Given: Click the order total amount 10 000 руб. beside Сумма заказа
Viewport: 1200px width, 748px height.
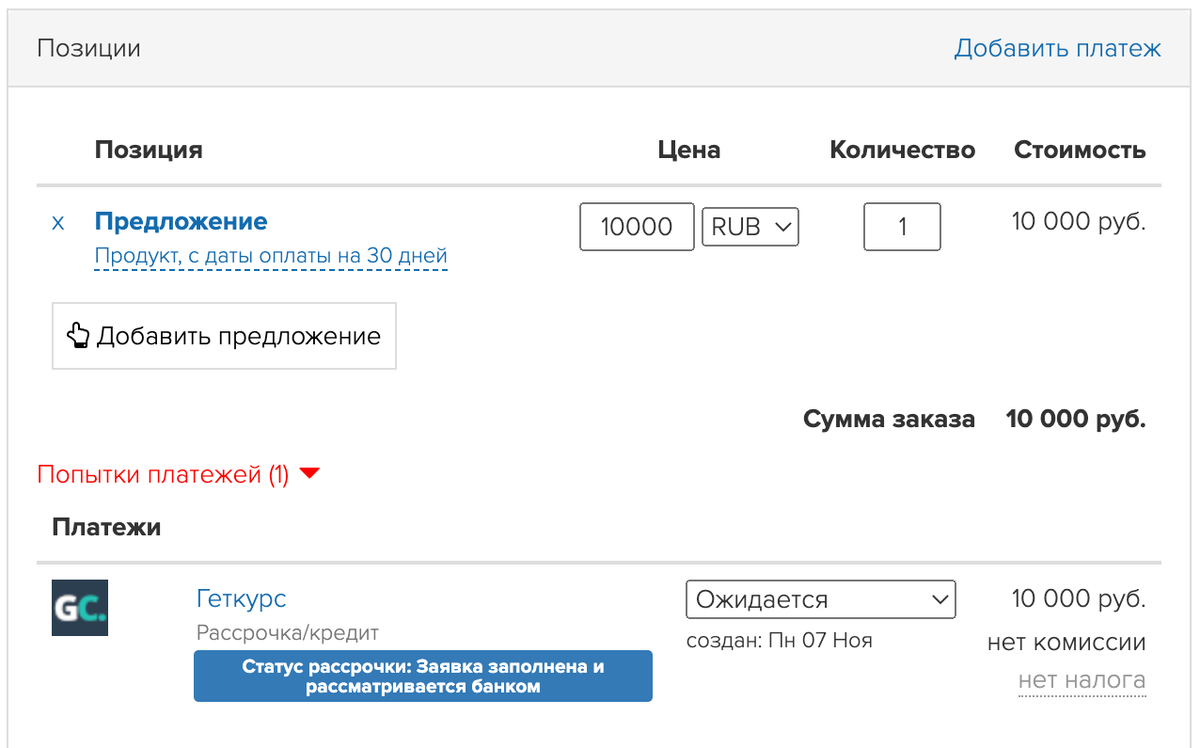Looking at the screenshot, I should tap(1076, 419).
